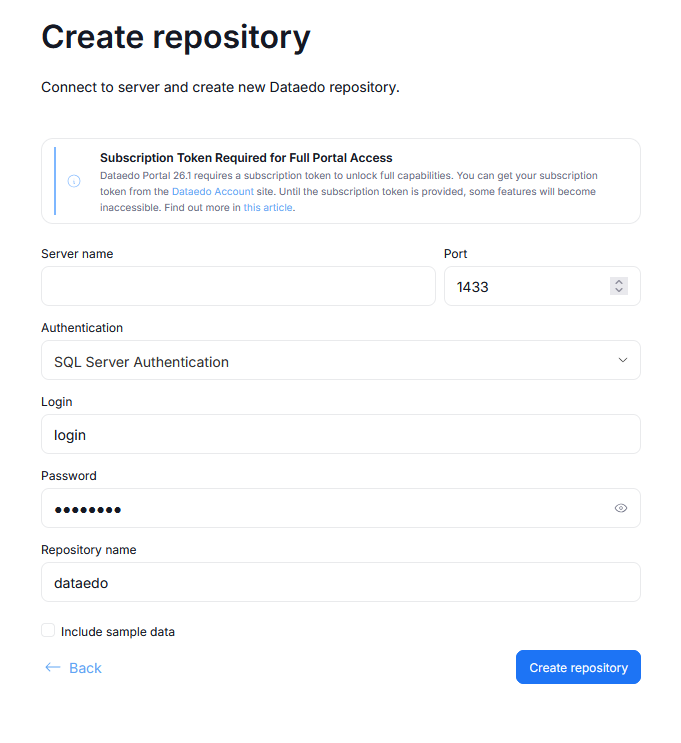
Task: Reveal password with the eye icon
Action: click(x=621, y=508)
